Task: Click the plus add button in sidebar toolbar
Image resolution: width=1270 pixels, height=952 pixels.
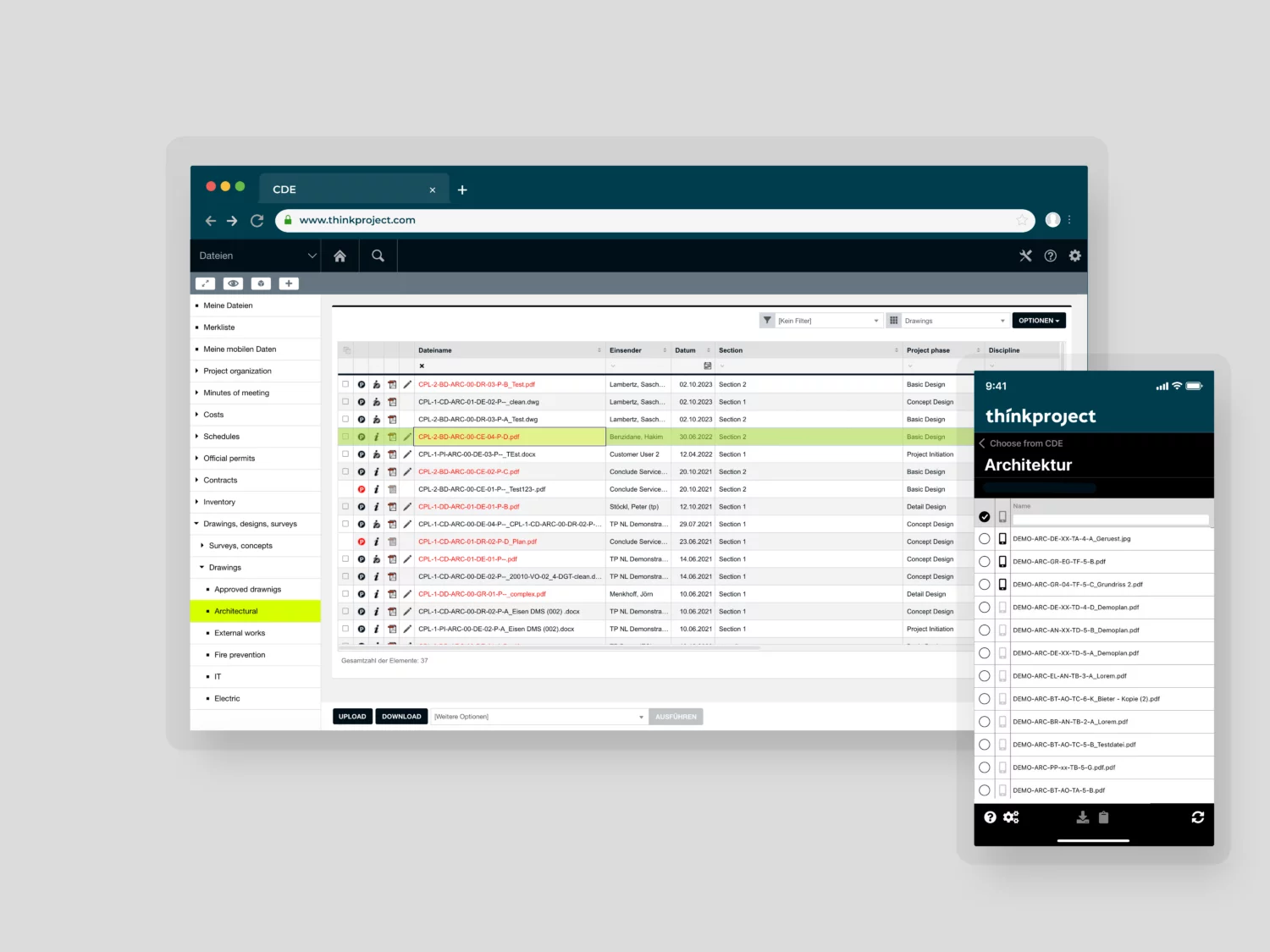Action: (288, 283)
